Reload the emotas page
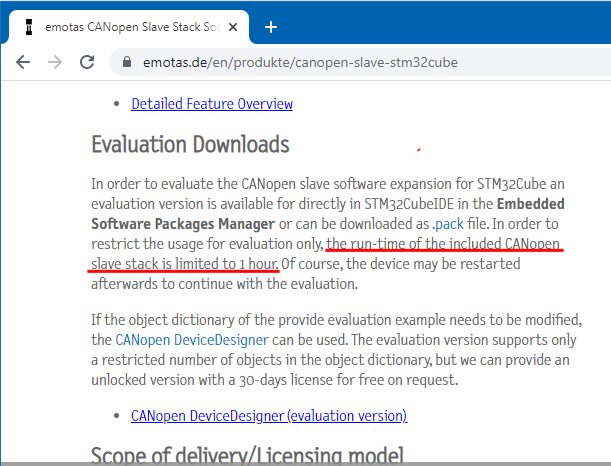Image resolution: width=611 pixels, height=466 pixels. [87, 62]
